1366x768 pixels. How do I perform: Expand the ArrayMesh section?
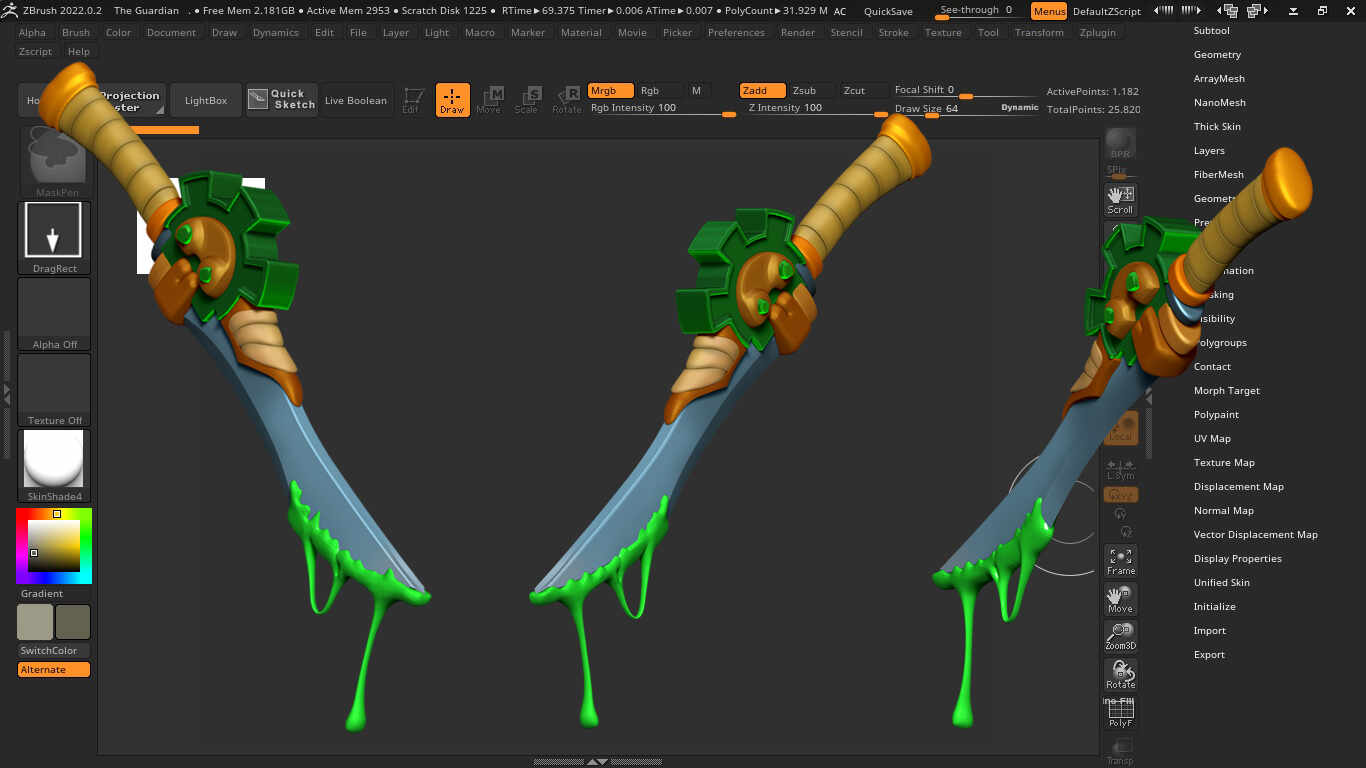click(1219, 79)
